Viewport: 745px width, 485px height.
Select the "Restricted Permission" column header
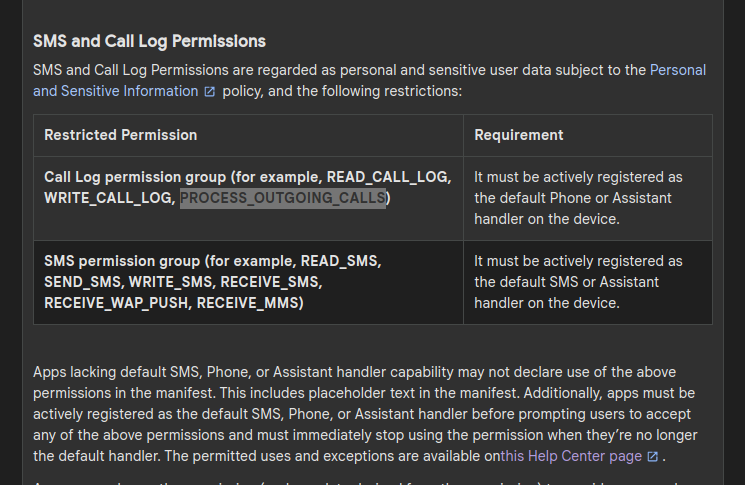[121, 135]
